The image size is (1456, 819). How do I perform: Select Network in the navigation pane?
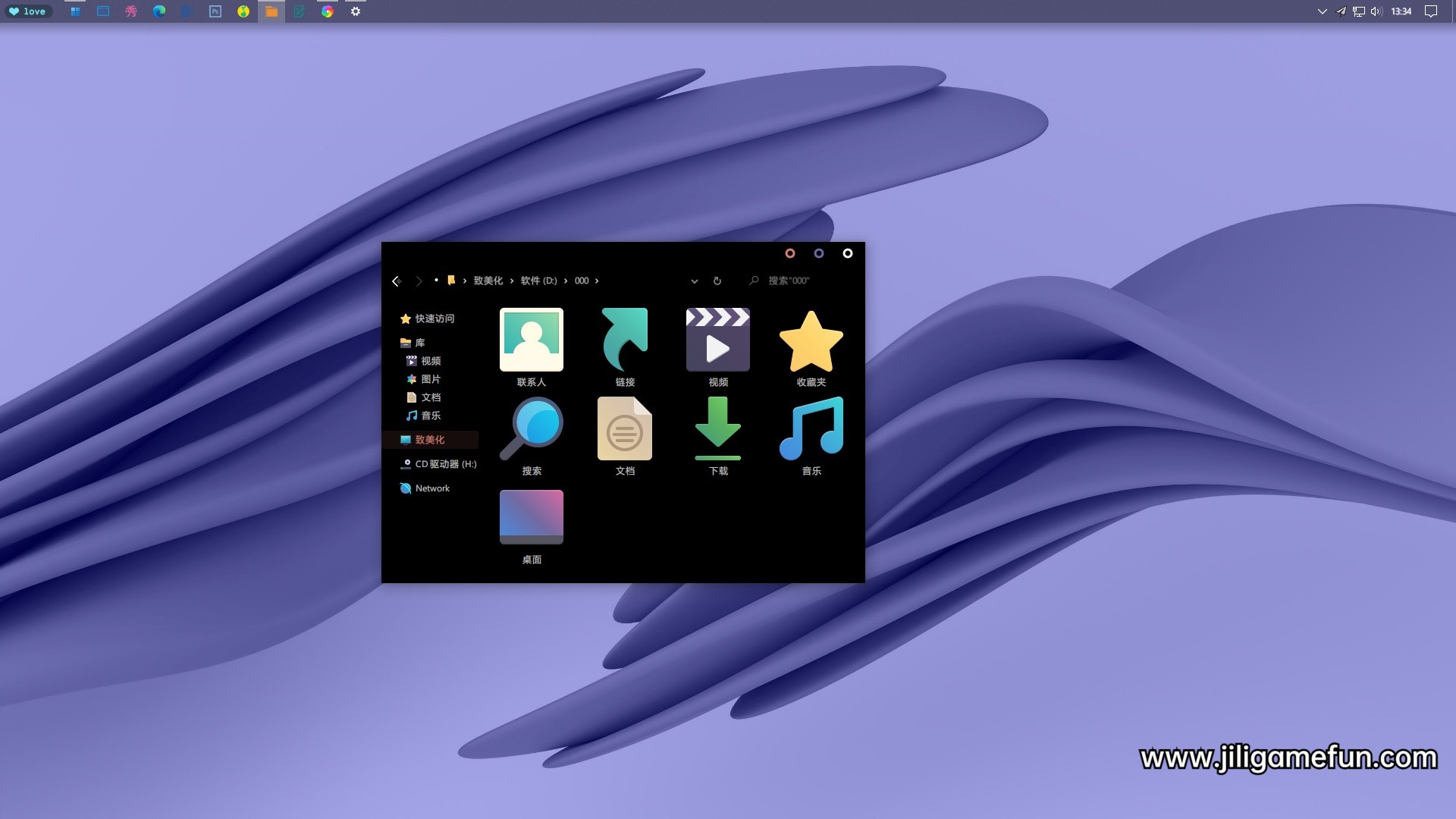pos(425,488)
